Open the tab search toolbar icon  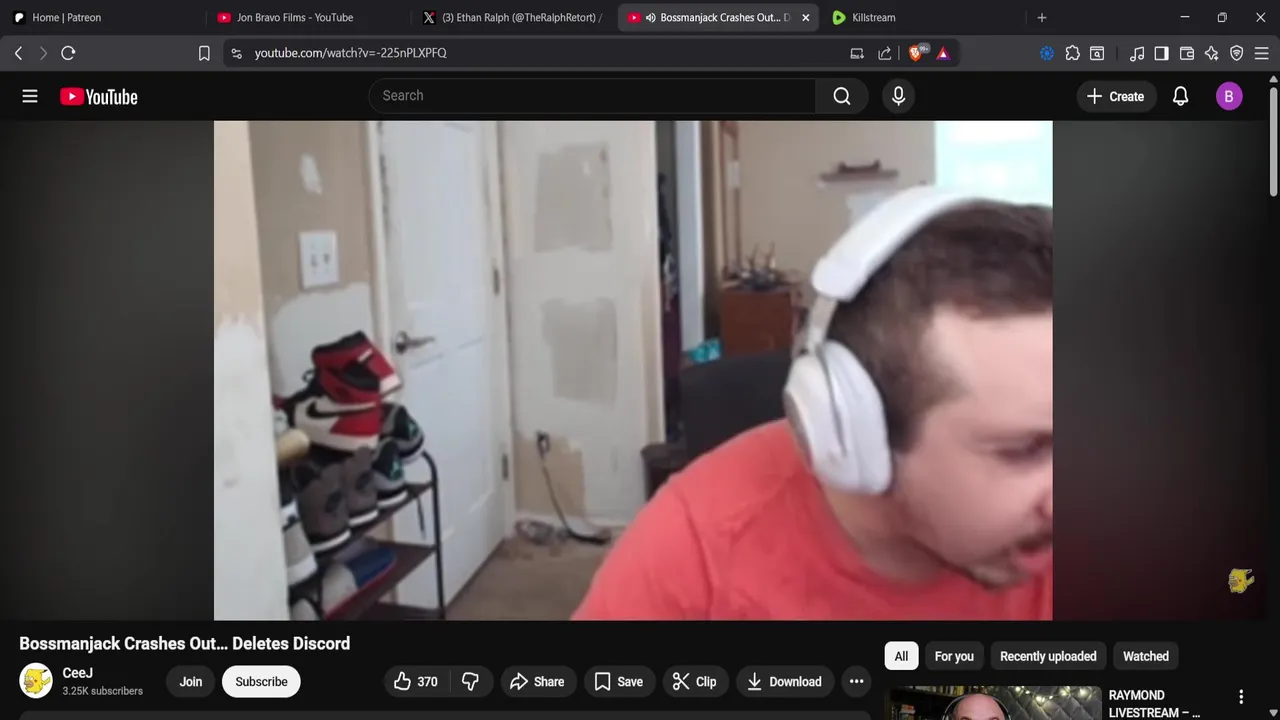(1097, 53)
